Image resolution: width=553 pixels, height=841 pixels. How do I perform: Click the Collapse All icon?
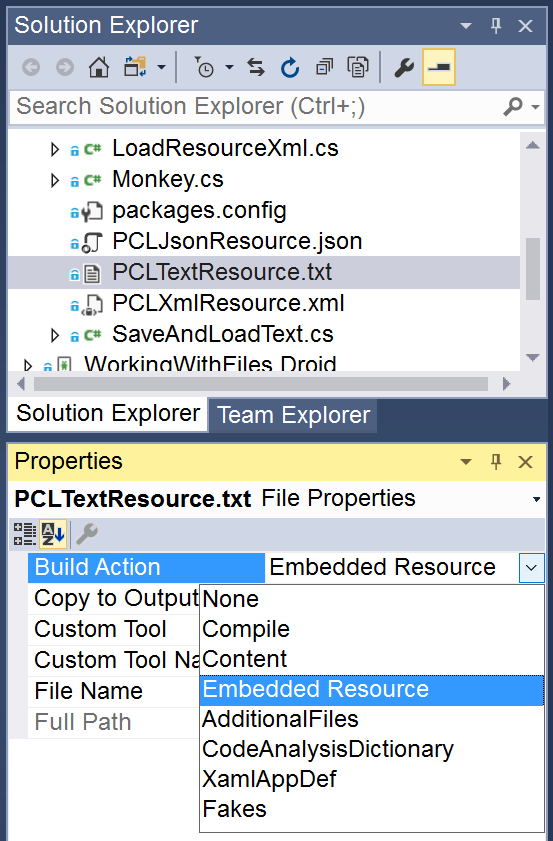click(324, 68)
